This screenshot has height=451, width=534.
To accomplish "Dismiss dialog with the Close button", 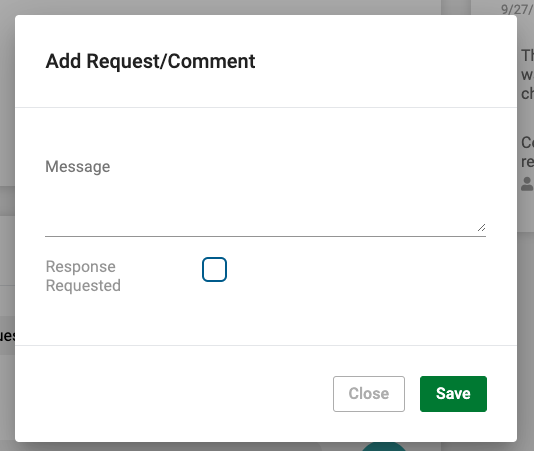I will (369, 394).
